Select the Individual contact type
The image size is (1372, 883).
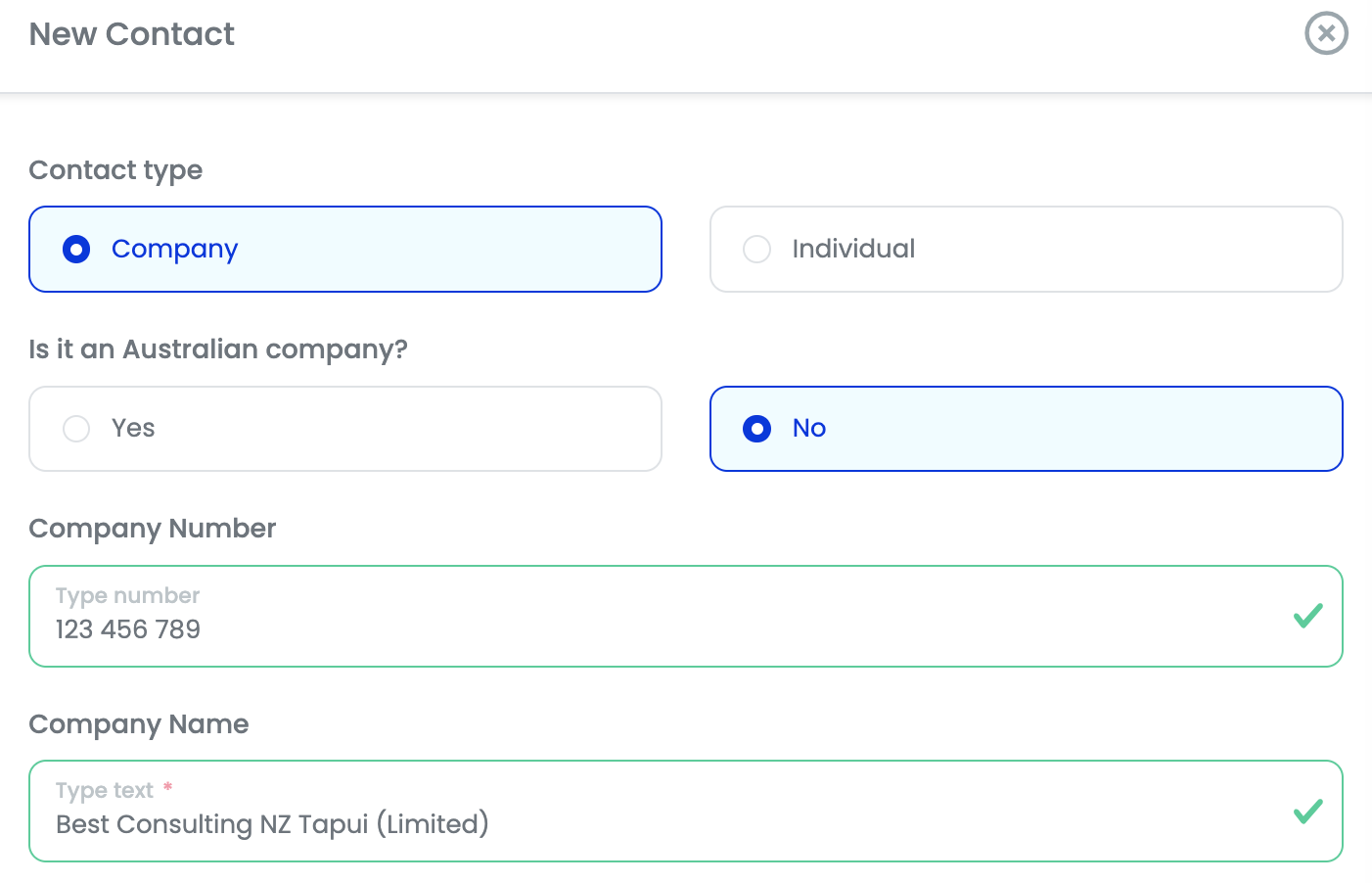(1026, 249)
